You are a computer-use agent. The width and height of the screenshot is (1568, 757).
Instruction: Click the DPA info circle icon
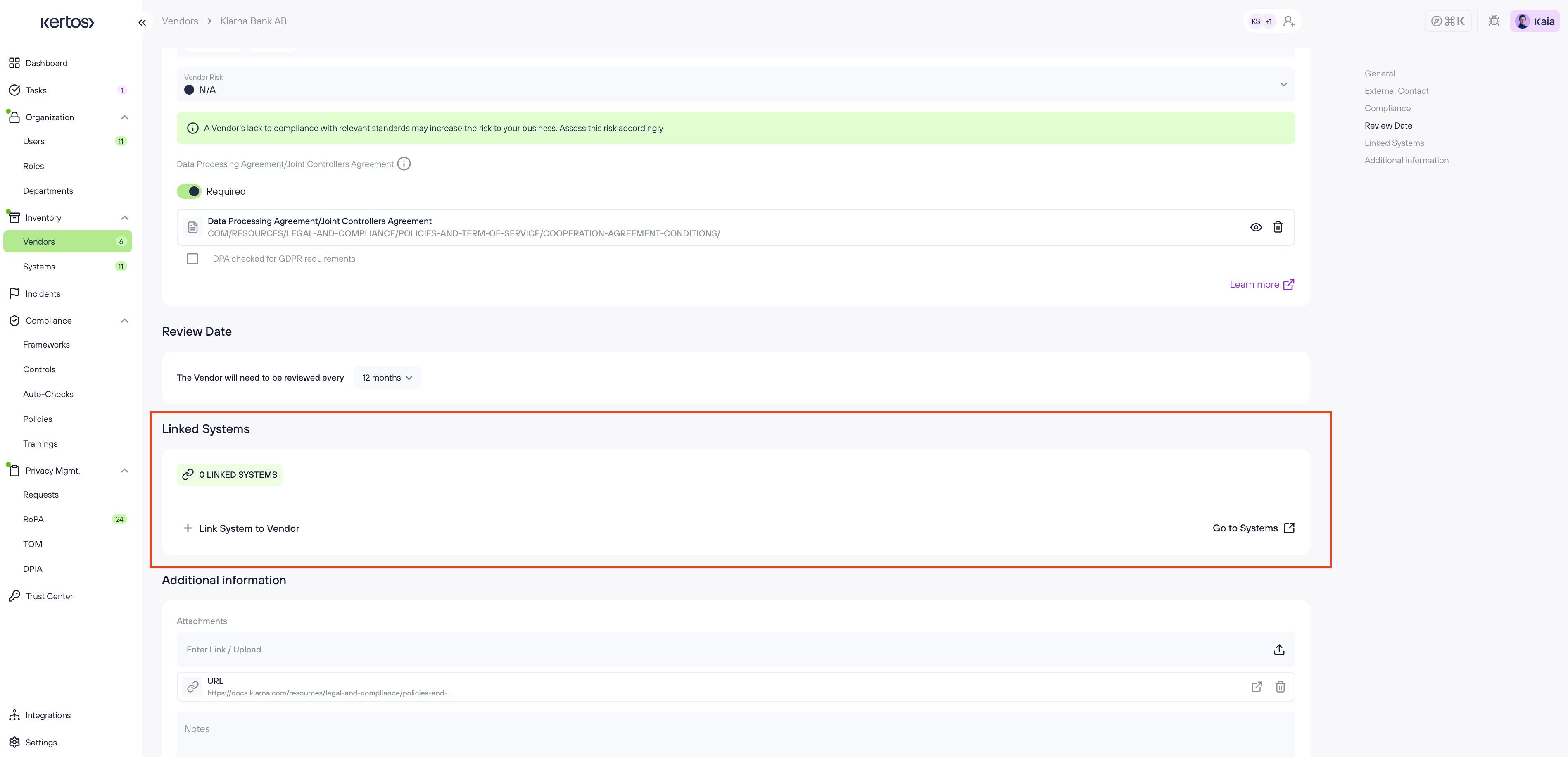coord(404,164)
